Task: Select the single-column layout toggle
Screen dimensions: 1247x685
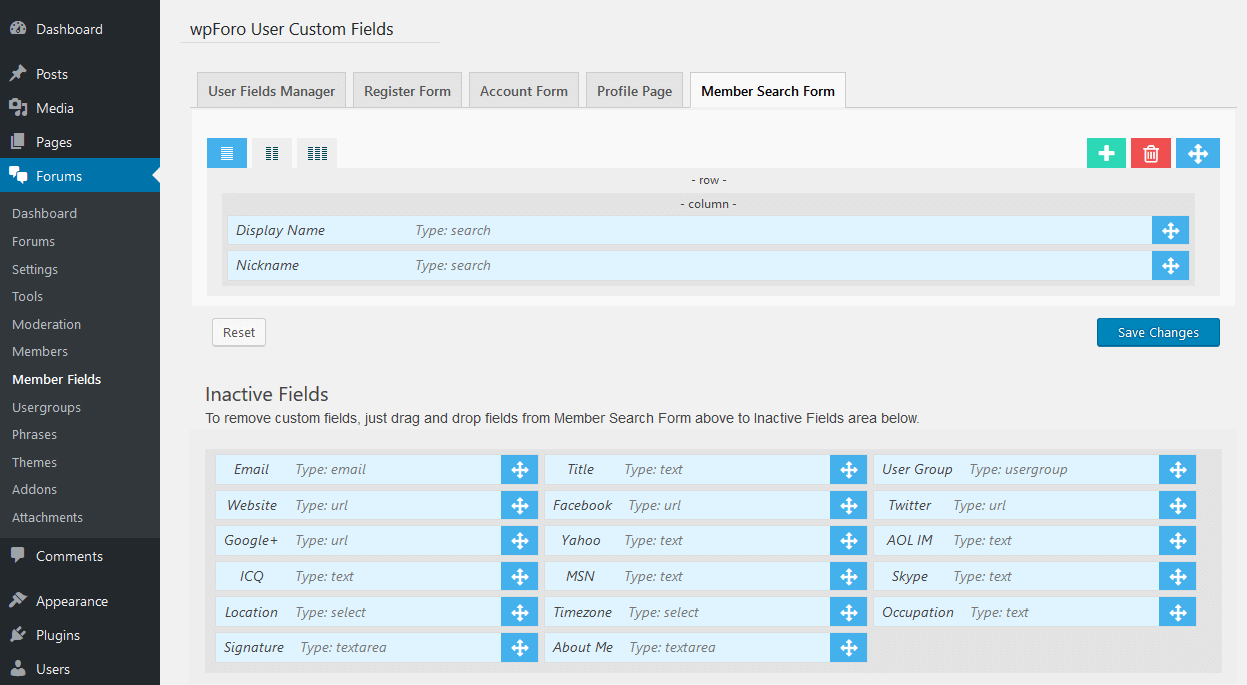Action: point(227,153)
